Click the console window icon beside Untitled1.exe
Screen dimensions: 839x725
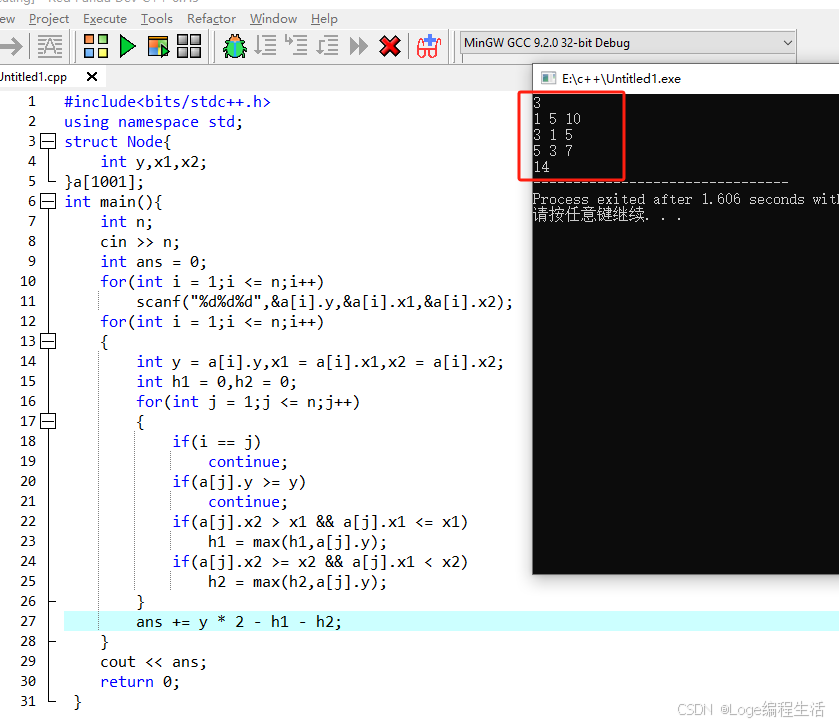pos(548,79)
